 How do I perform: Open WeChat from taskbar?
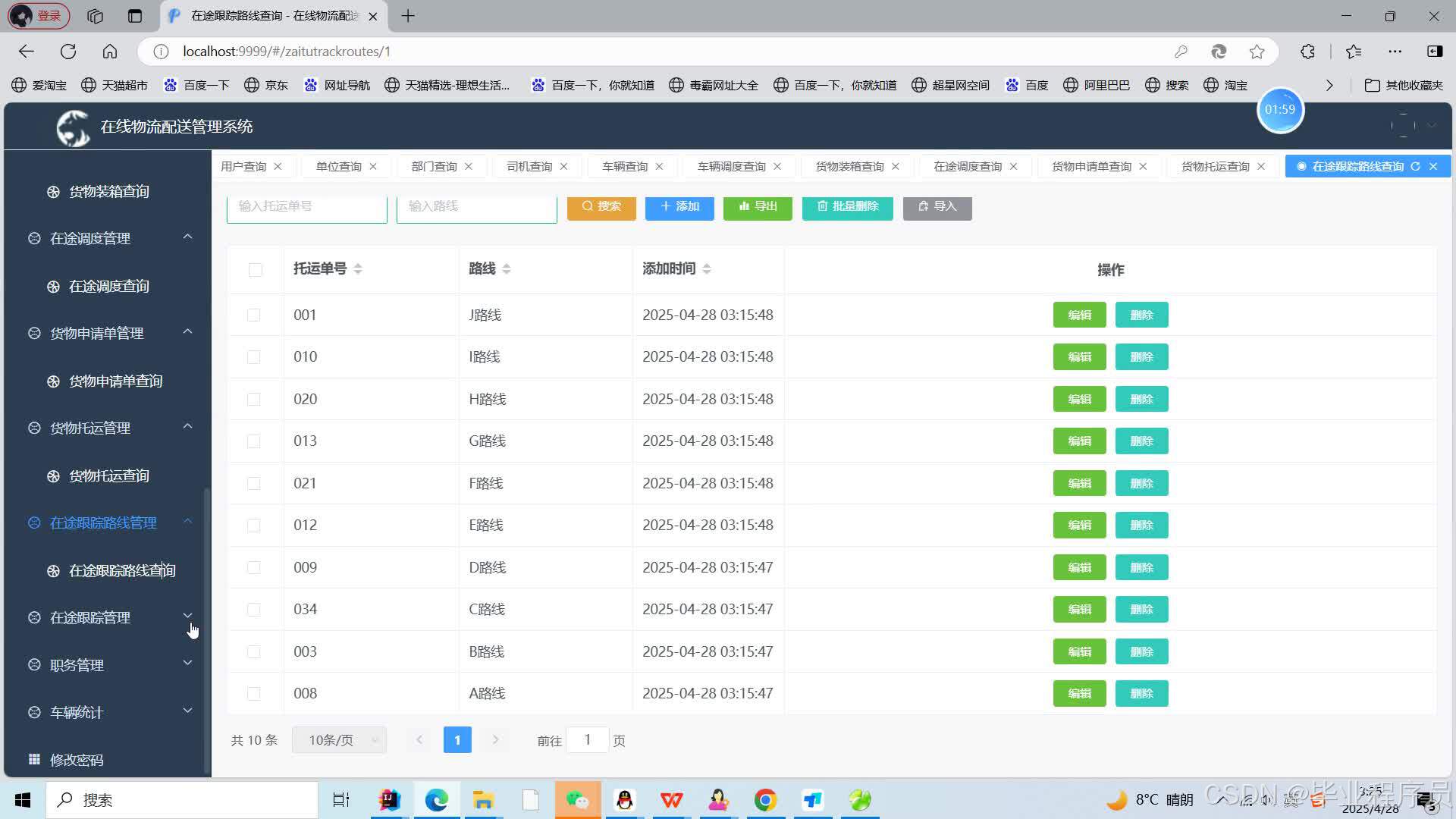577,800
